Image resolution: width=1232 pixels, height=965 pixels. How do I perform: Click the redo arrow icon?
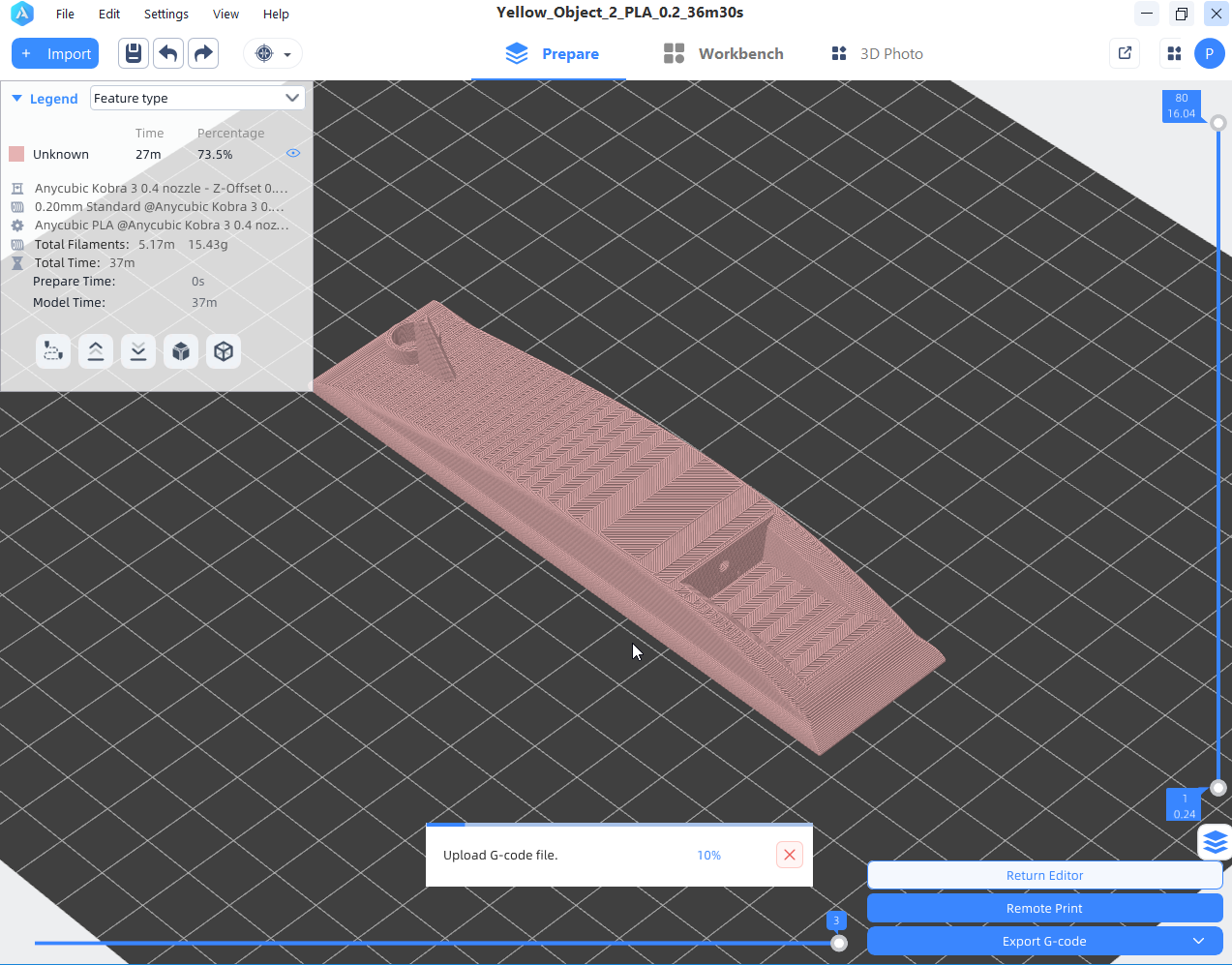pyautogui.click(x=203, y=53)
